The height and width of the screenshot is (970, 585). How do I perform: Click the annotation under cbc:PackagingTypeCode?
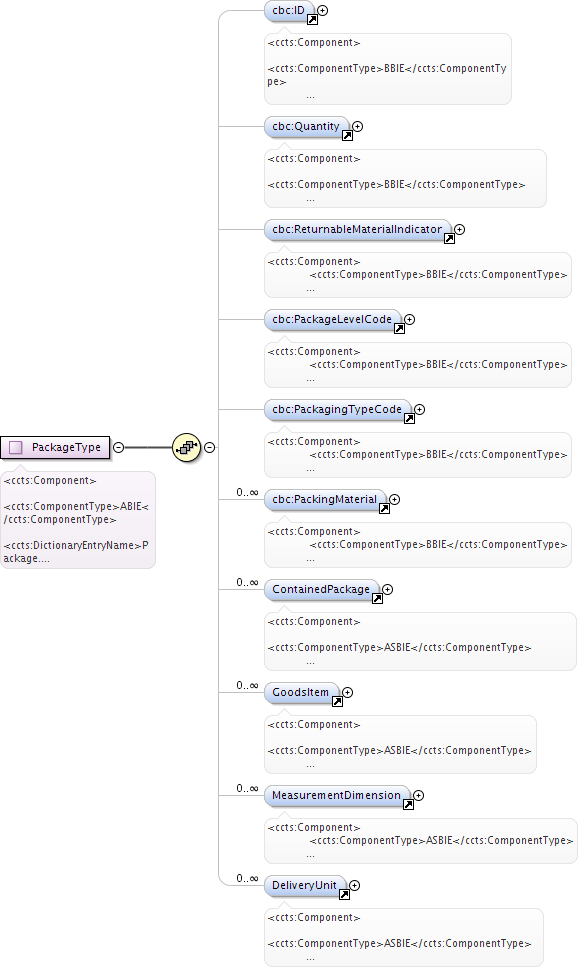tap(418, 455)
